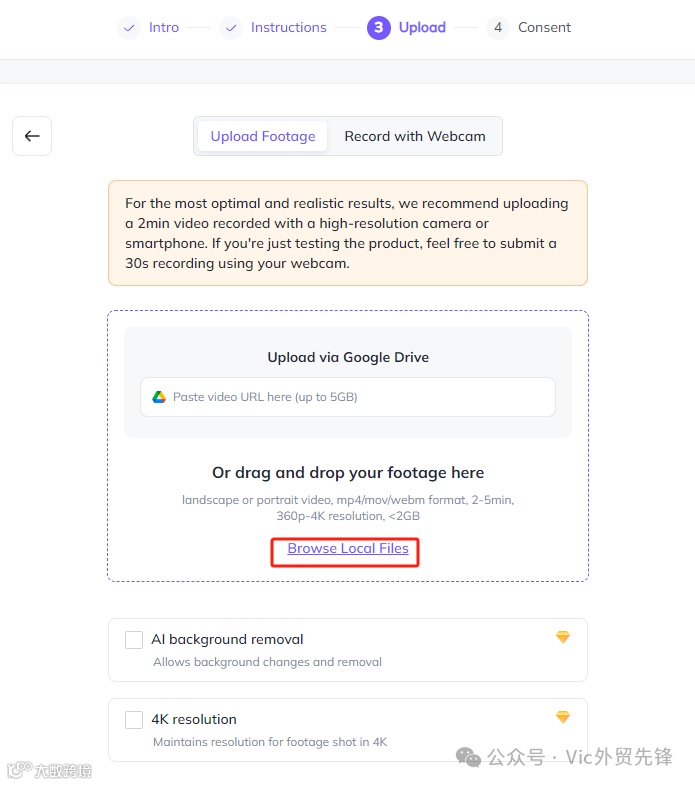Click the Instructions step checkmark icon
Screen dimensions: 695x785
231,28
